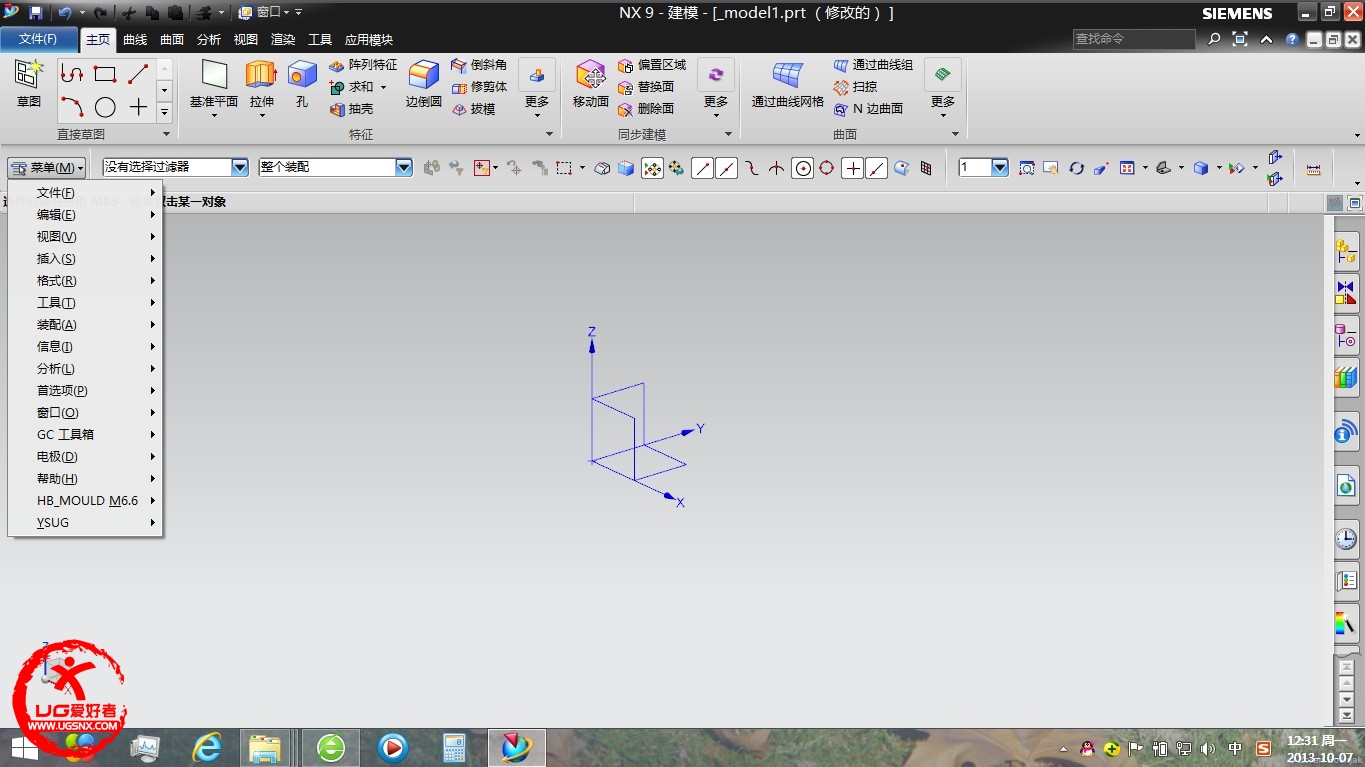Open Pattern Feature (阵列特征)
Viewport: 1365px width, 767px height.
pos(363,65)
